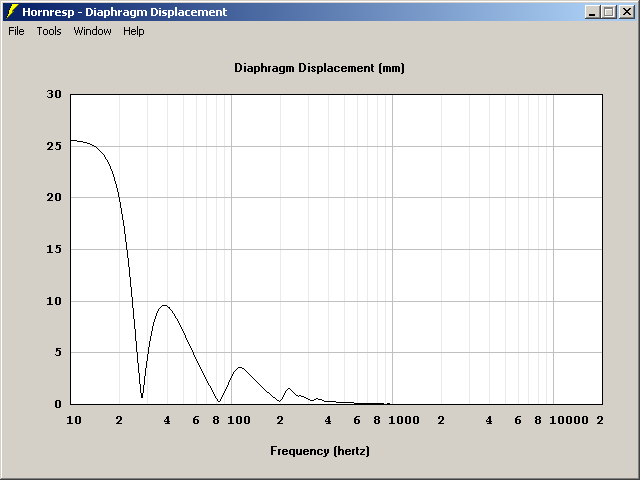Close the Diaphragm Displacement window
The width and height of the screenshot is (640, 480).
627,12
